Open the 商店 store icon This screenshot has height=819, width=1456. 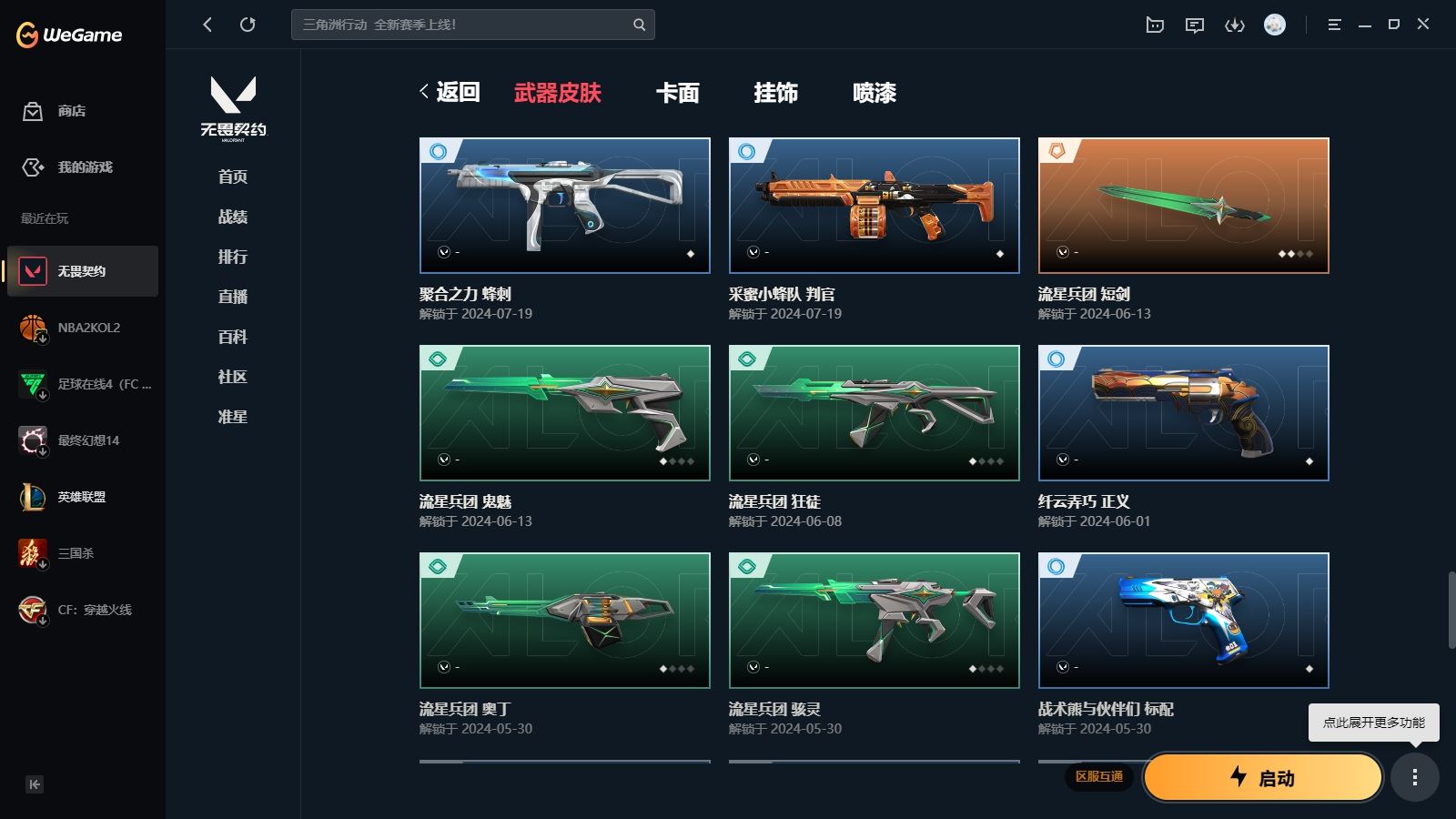(x=33, y=111)
